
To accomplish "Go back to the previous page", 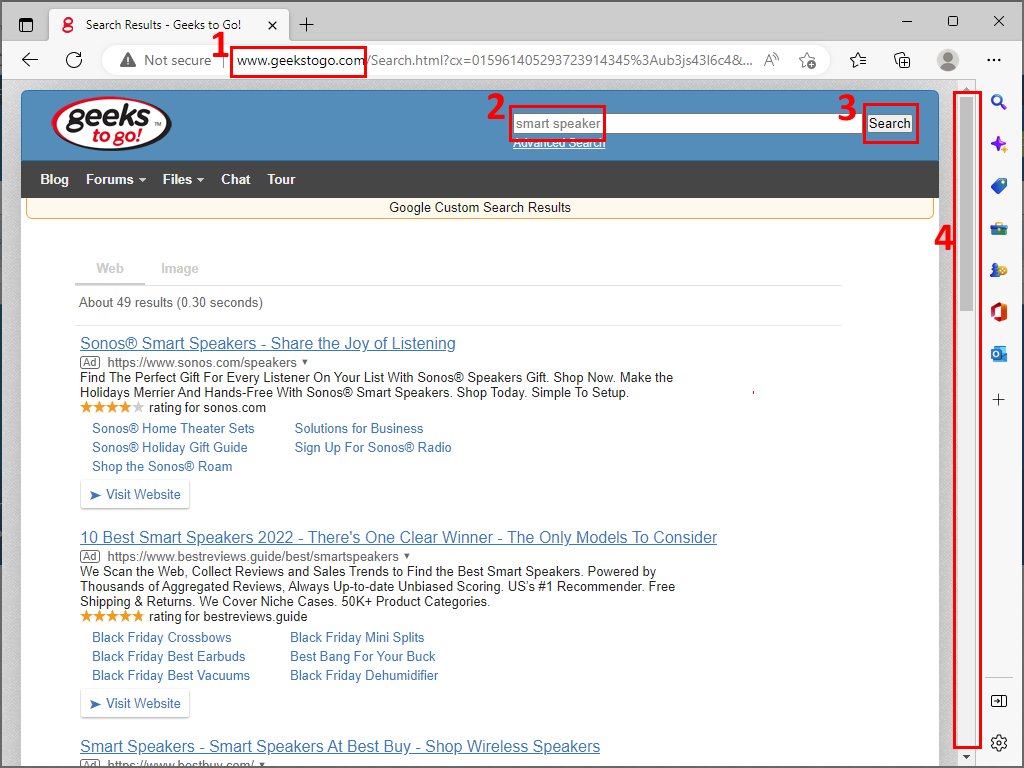I will click(30, 60).
